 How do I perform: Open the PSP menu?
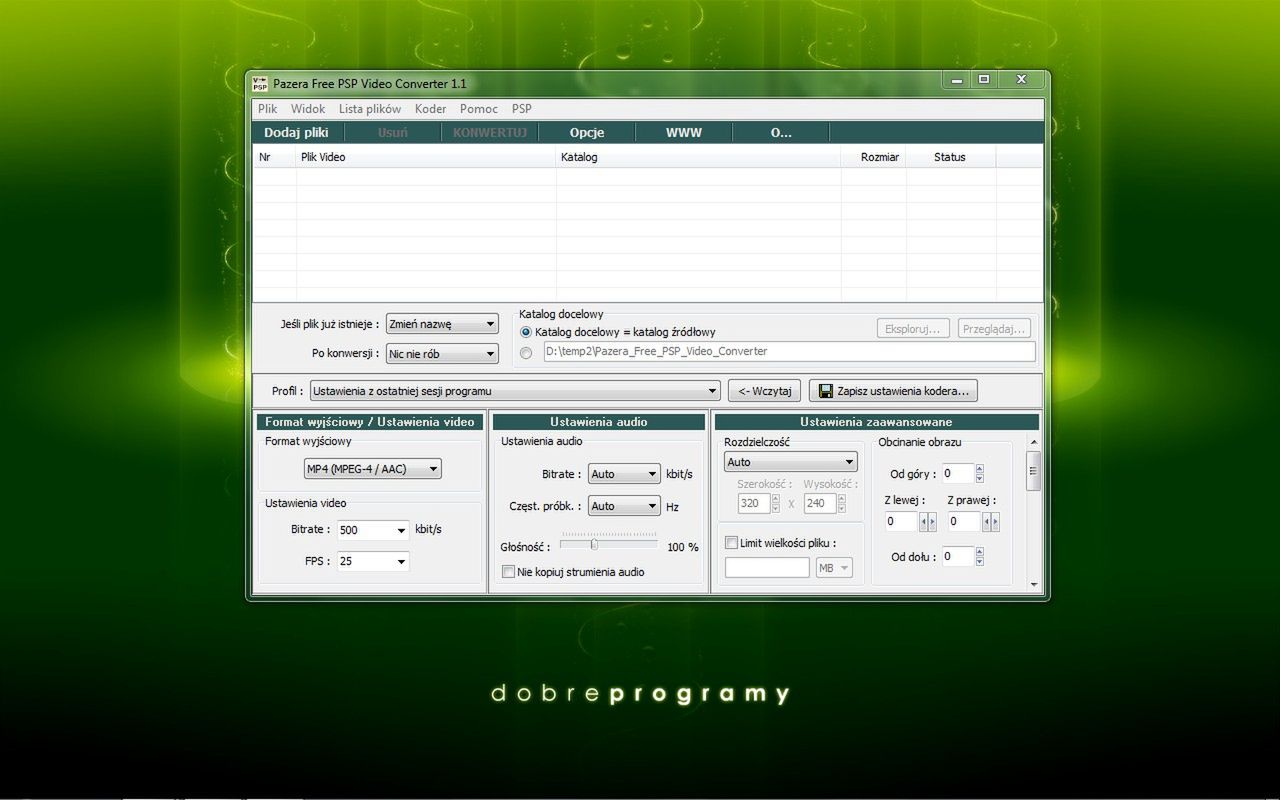coord(522,109)
